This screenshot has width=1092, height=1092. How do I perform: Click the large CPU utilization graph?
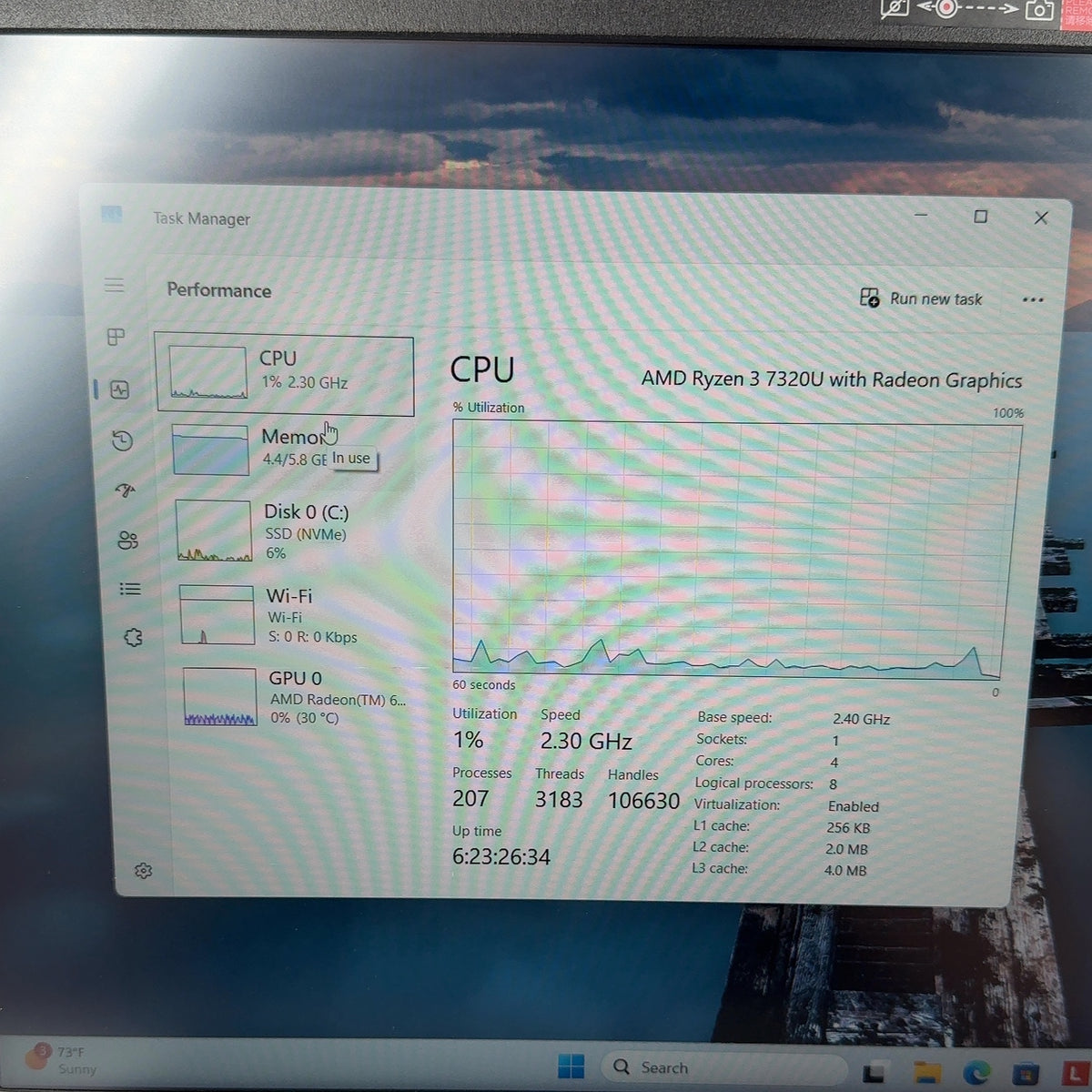(x=735, y=551)
